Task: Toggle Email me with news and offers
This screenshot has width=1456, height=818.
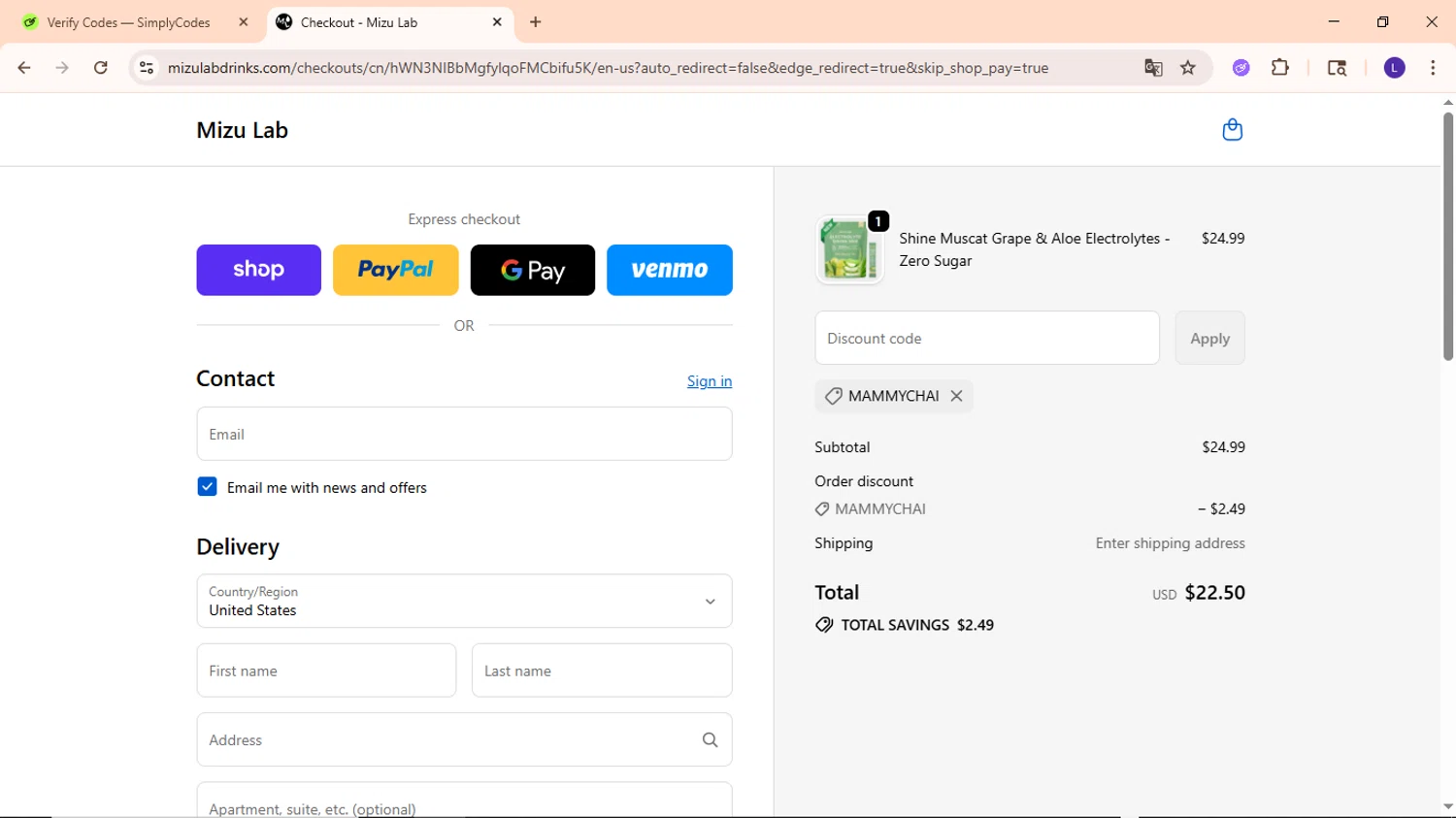Action: (x=207, y=487)
